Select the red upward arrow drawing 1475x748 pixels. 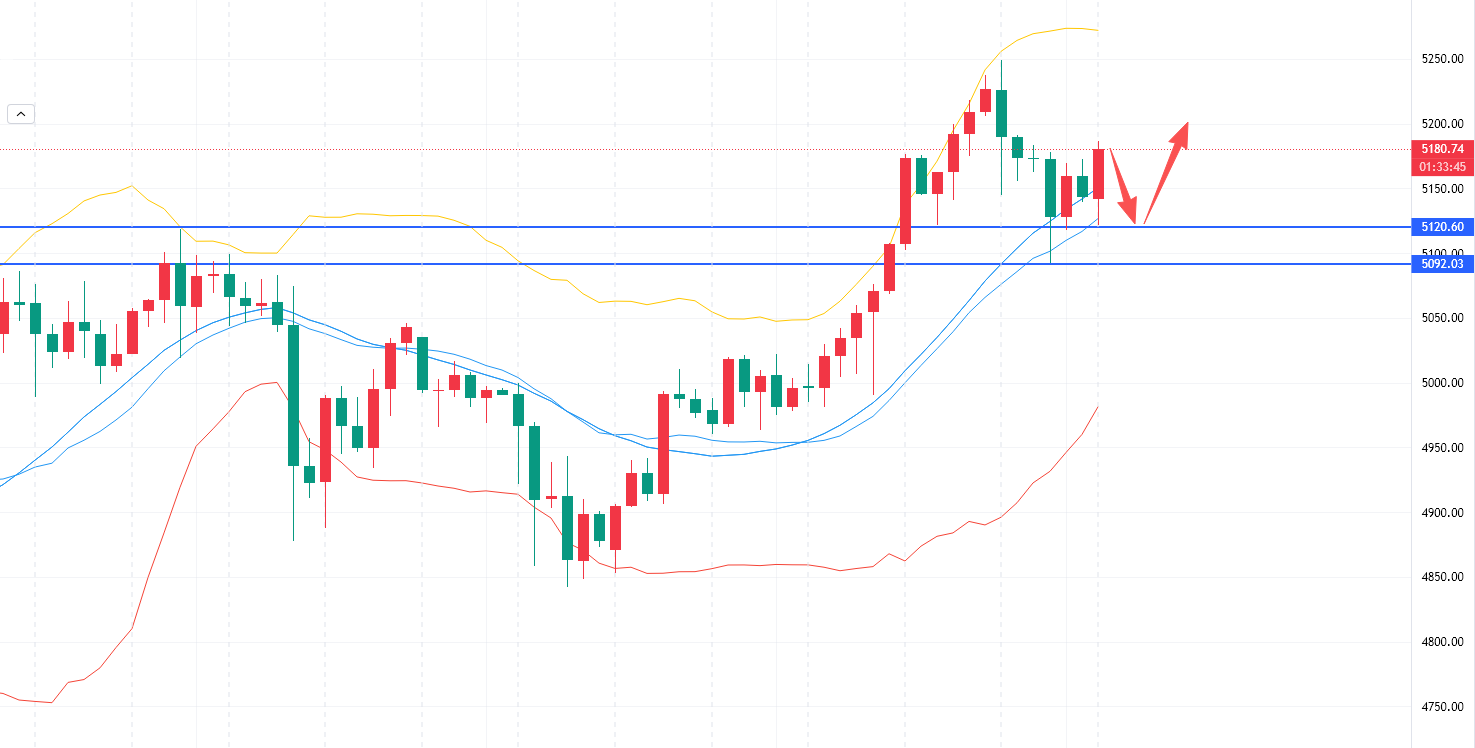1166,171
